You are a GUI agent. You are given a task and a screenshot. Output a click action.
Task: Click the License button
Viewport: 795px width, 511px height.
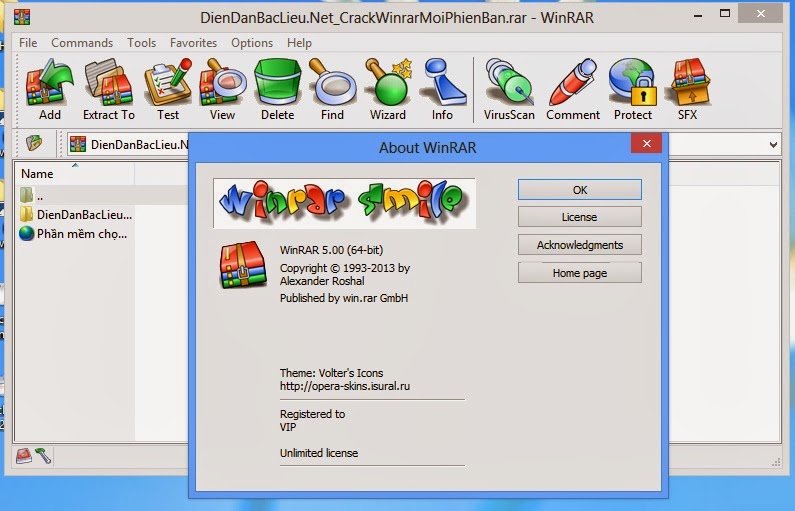tap(580, 217)
